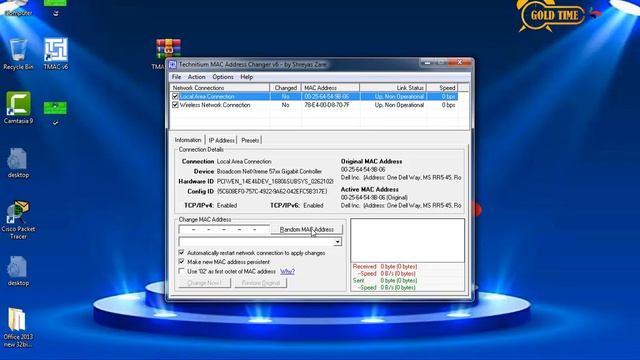
Task: Toggle automatically restart network connection option
Action: pyautogui.click(x=182, y=253)
